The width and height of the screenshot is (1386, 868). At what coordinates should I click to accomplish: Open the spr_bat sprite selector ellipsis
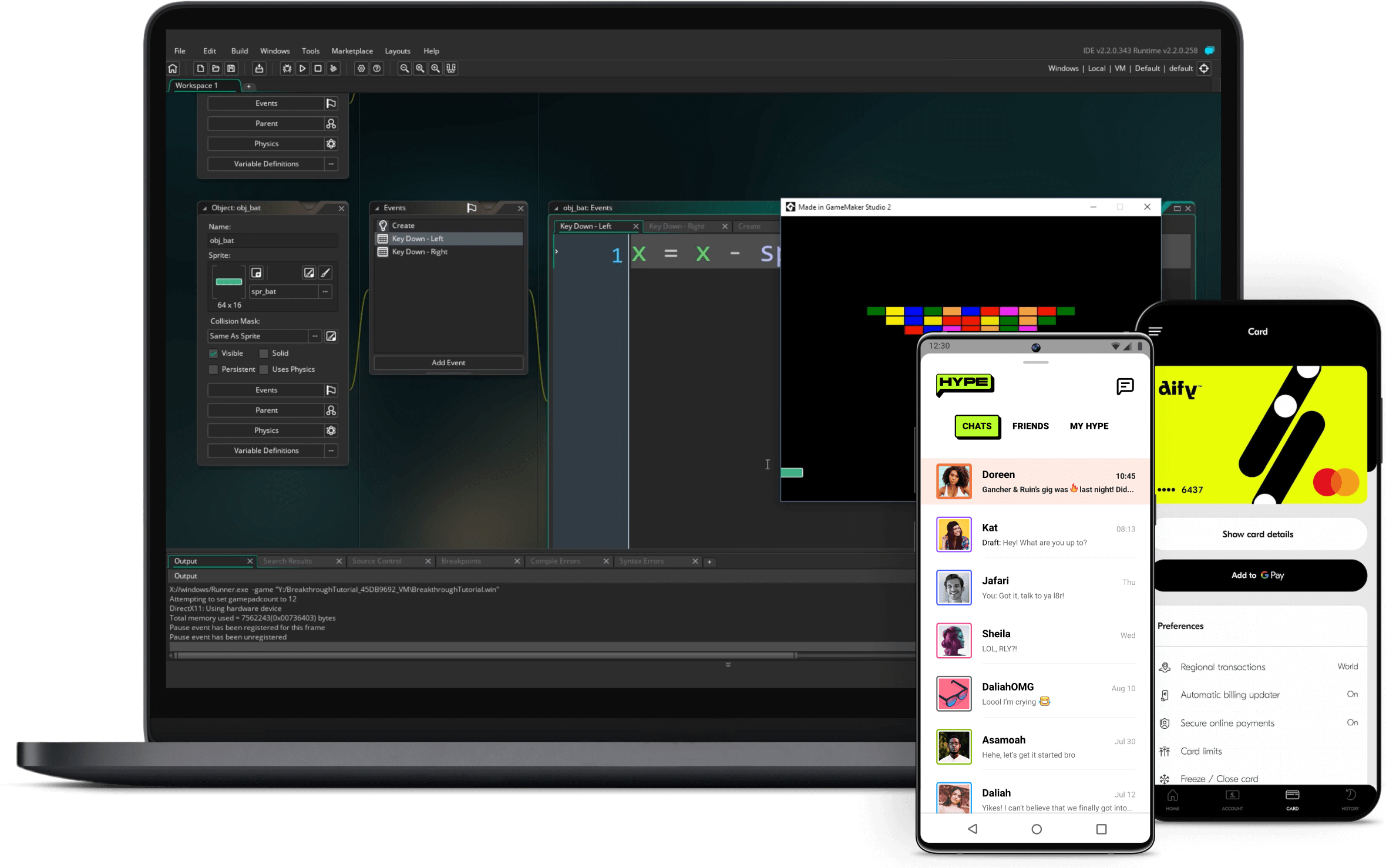pyautogui.click(x=325, y=292)
